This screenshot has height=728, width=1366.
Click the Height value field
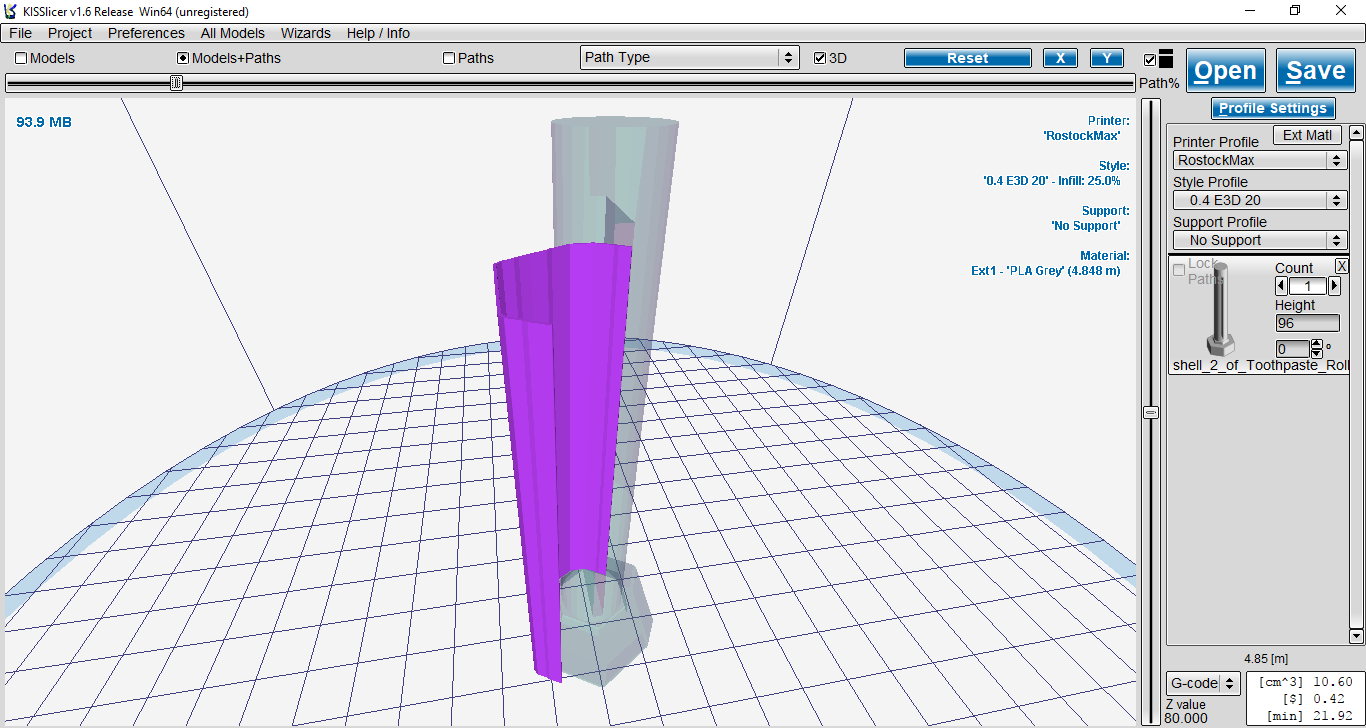[x=1308, y=323]
